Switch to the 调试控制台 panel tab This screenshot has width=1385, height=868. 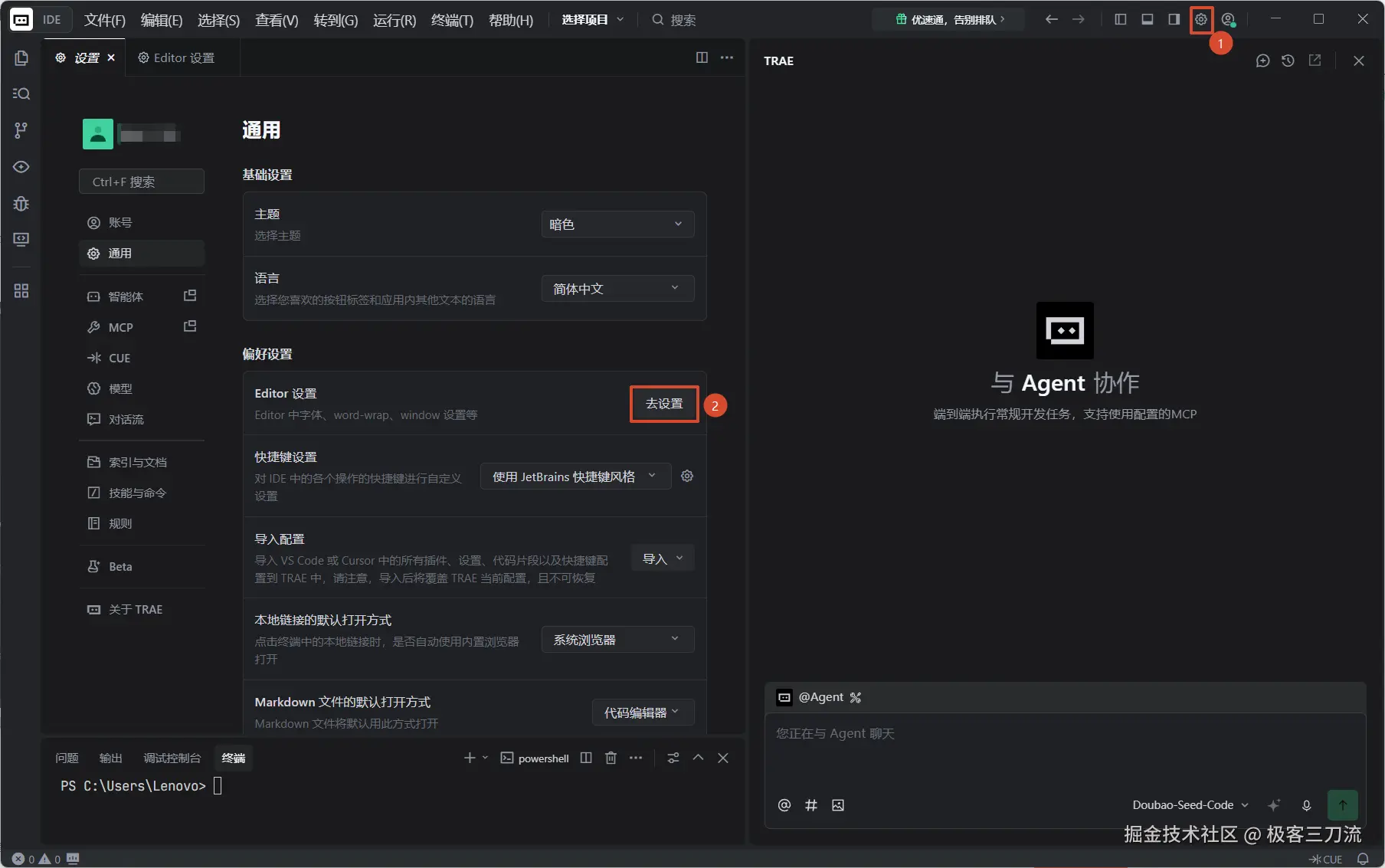(172, 758)
